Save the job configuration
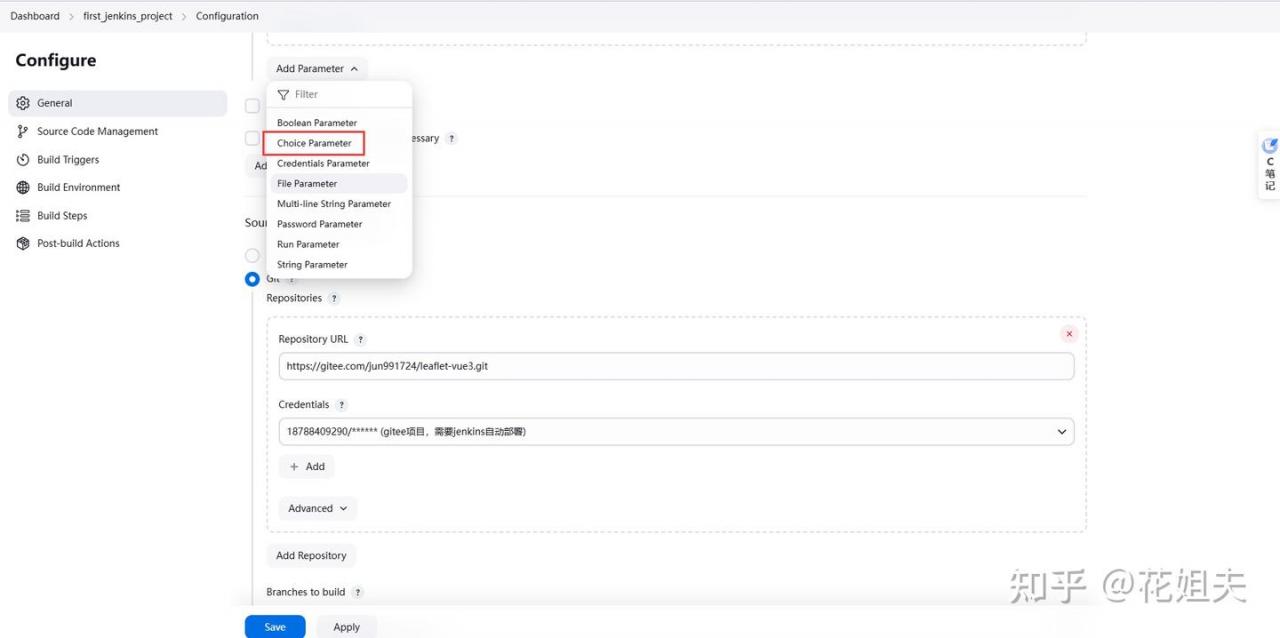Screen dimensions: 1280x638 point(275,627)
